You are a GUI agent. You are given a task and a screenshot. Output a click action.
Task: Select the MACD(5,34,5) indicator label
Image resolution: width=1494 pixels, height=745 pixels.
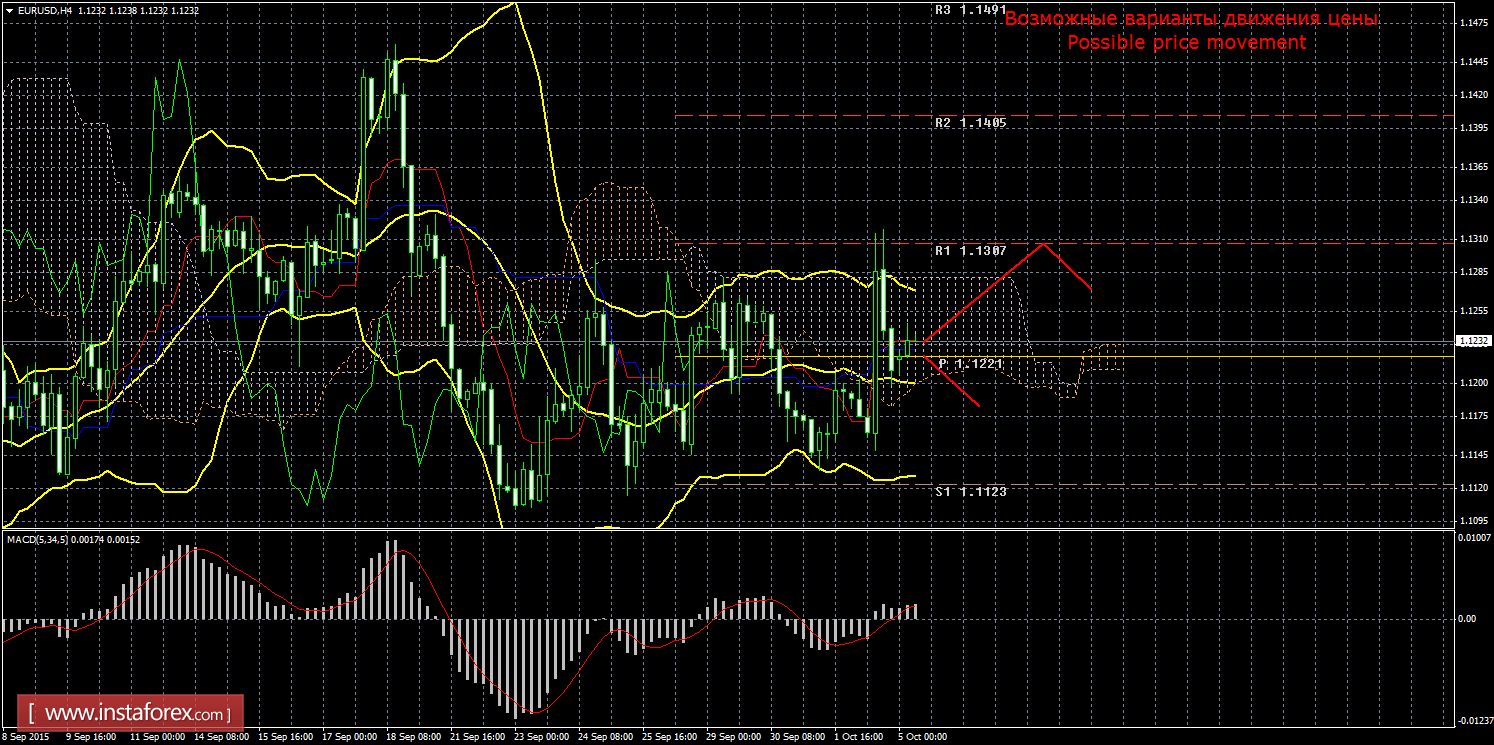[x=40, y=540]
